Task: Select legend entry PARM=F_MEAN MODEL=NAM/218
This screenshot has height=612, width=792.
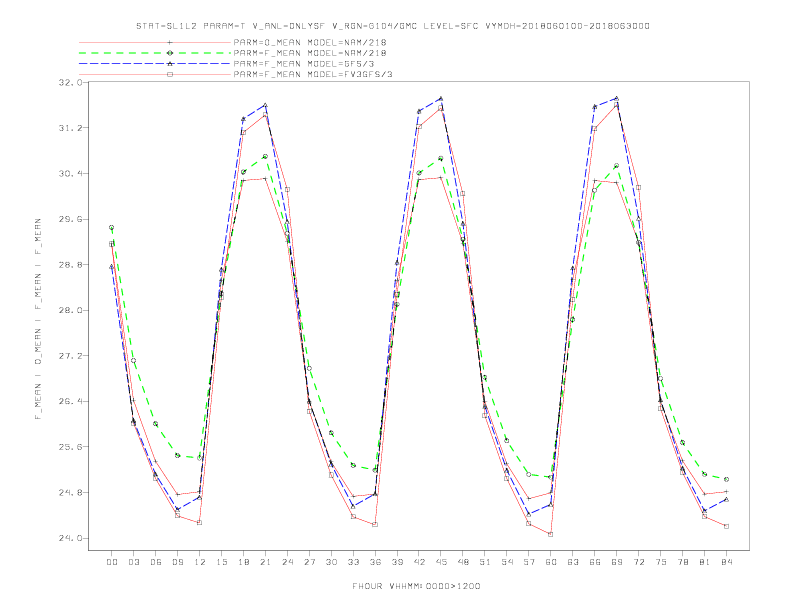Action: (310, 53)
